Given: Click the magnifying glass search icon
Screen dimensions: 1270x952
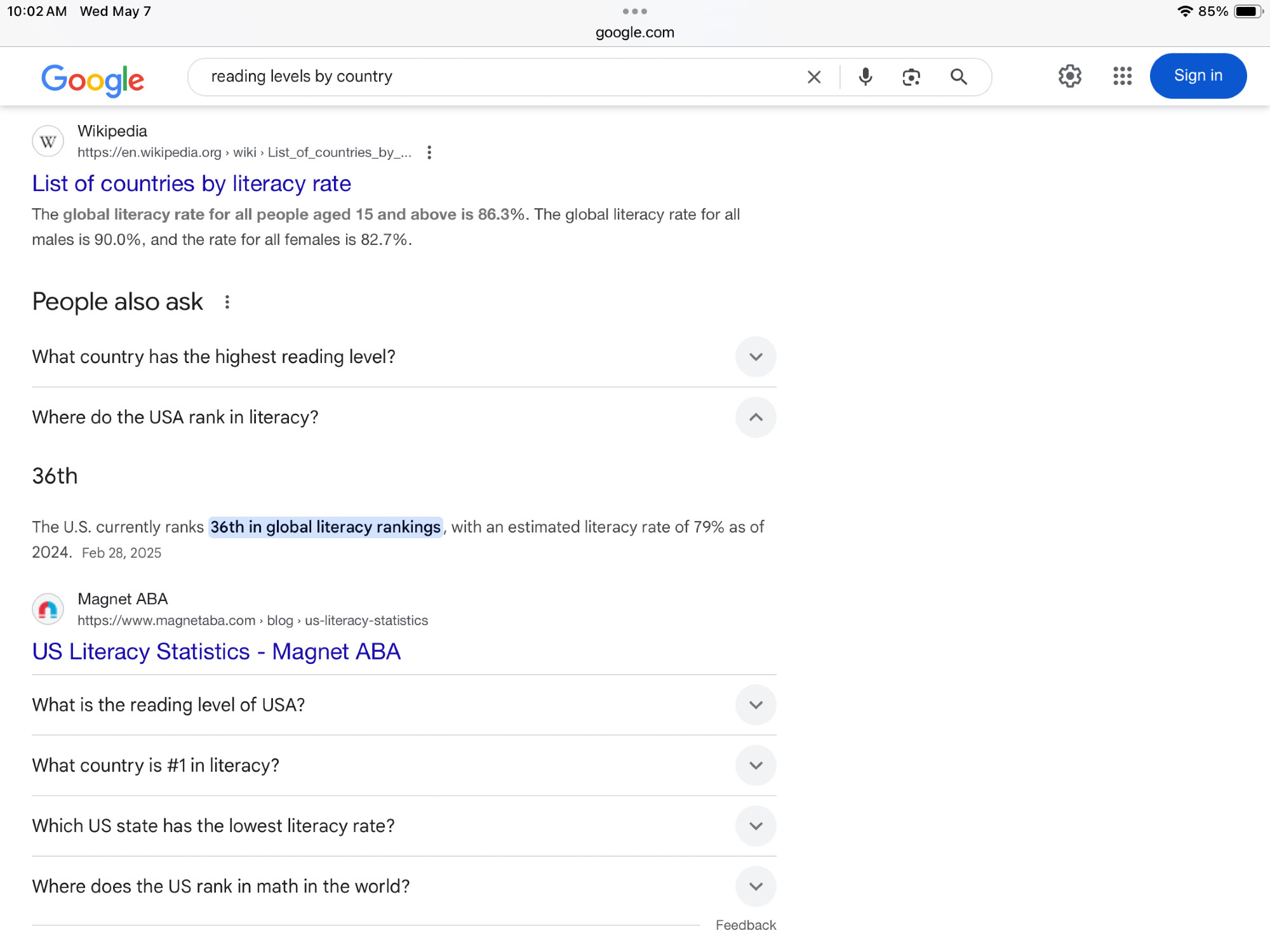Looking at the screenshot, I should pos(959,77).
